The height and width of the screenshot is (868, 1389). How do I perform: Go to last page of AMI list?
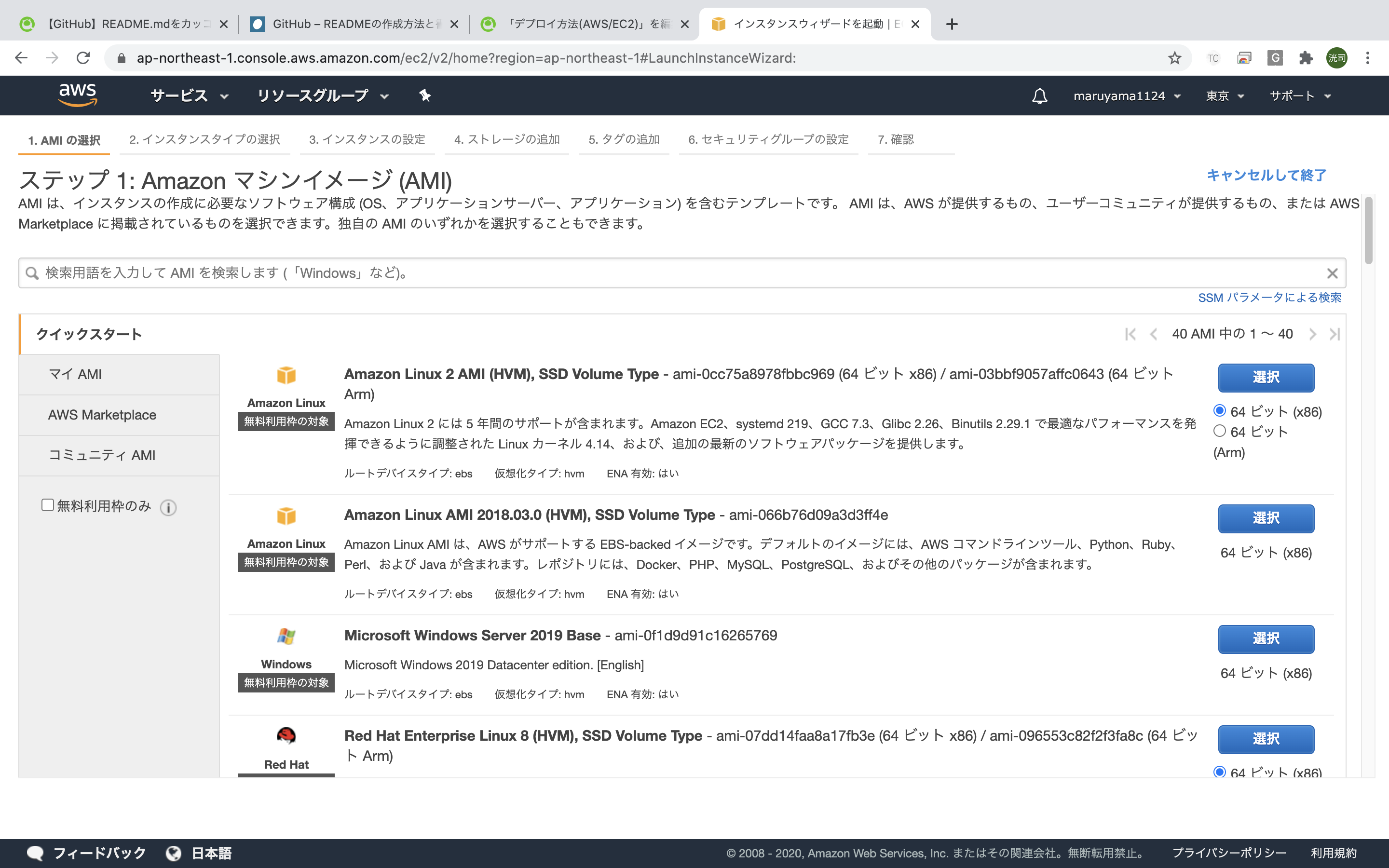coord(1335,334)
